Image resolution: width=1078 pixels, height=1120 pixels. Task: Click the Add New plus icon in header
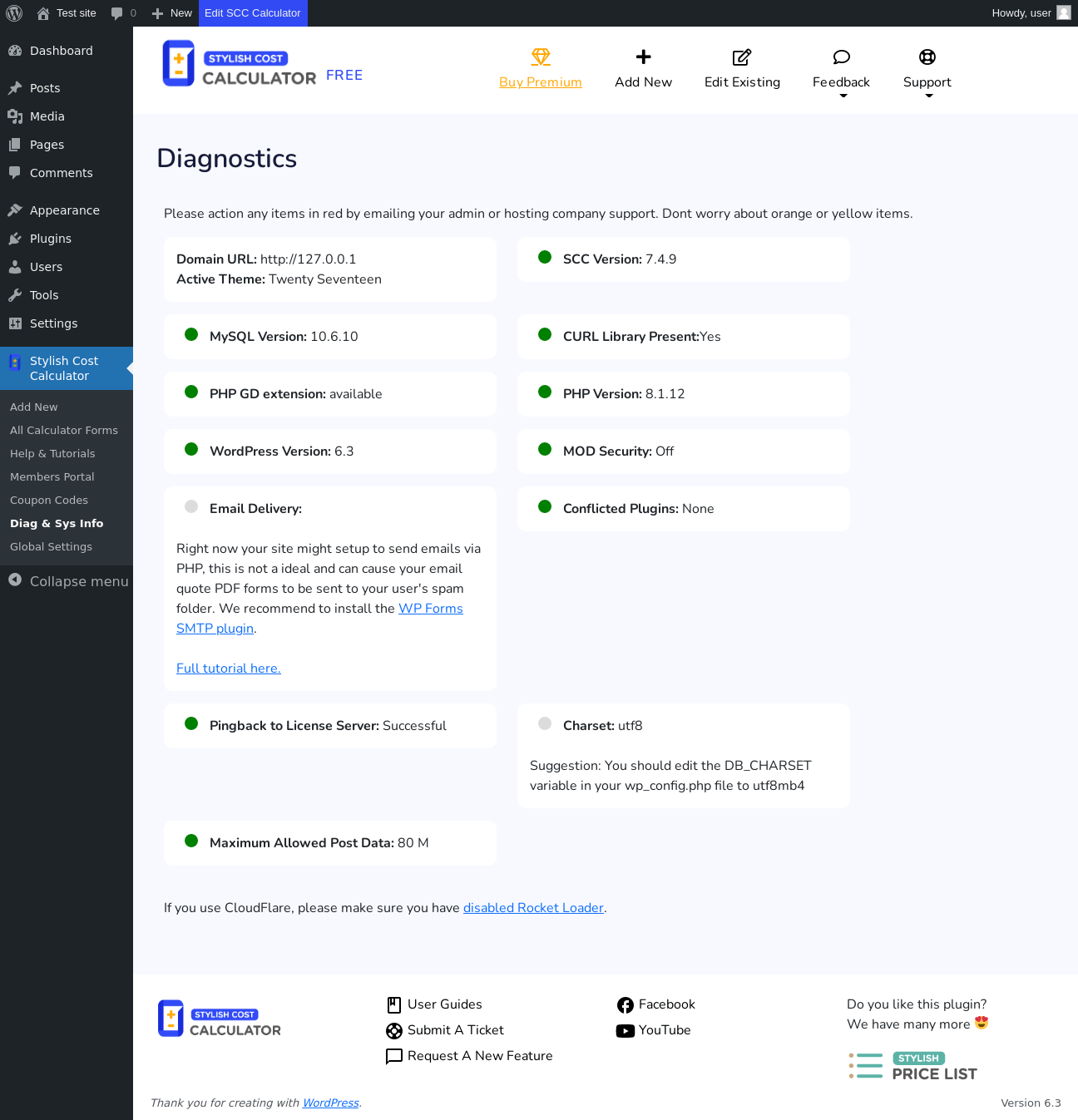click(x=644, y=57)
